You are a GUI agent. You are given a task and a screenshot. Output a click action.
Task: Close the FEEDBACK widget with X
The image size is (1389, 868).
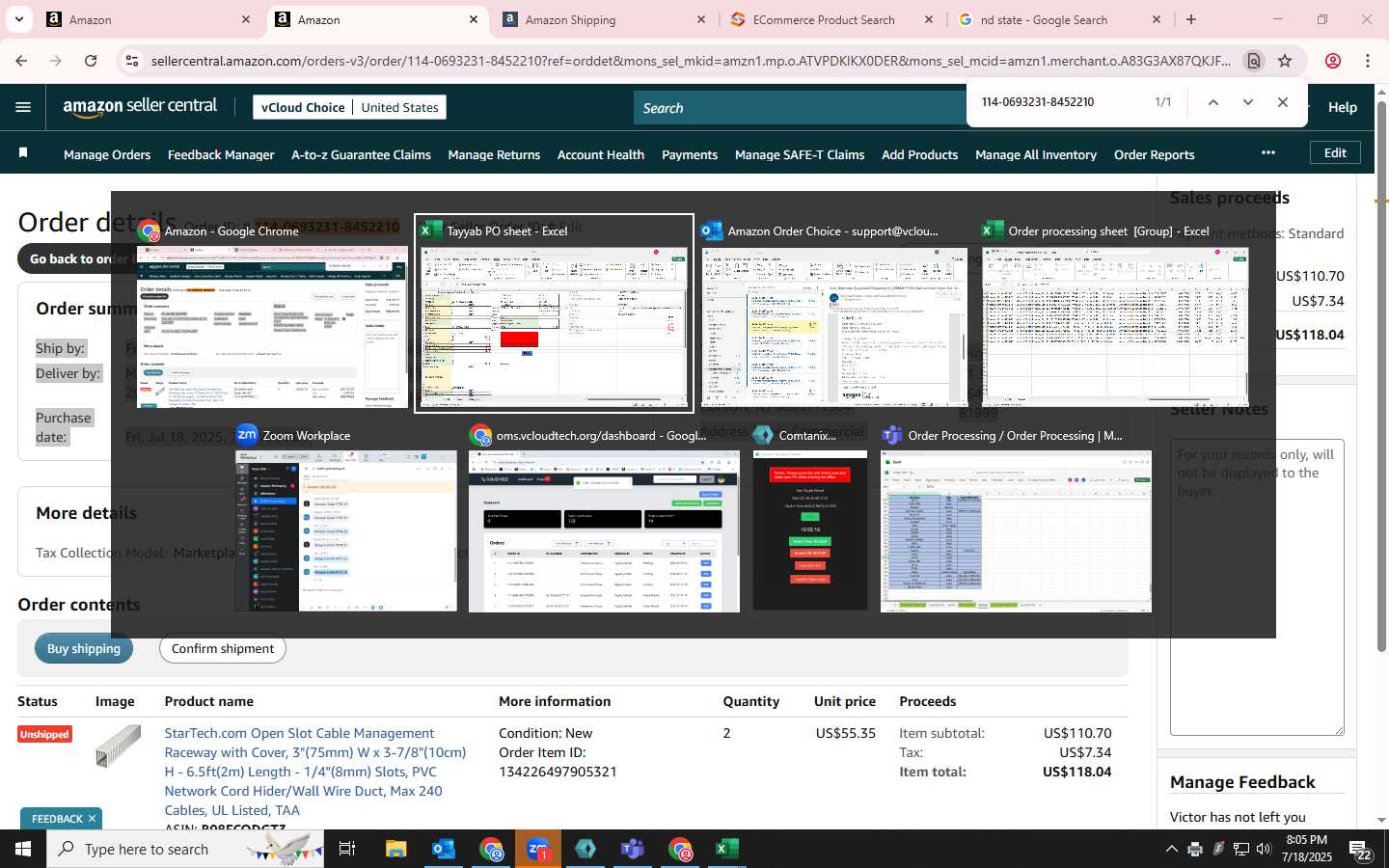click(92, 819)
